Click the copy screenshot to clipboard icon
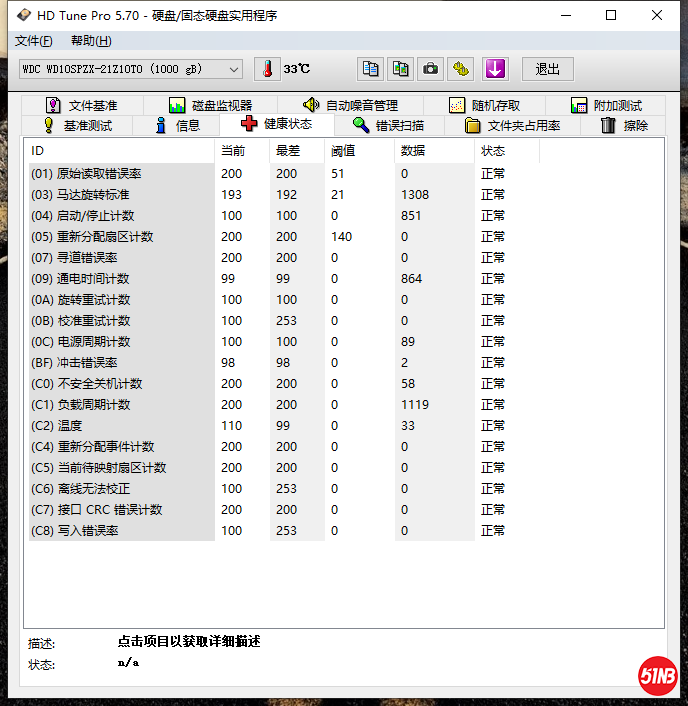Screen dimensions: 688x706 pos(400,69)
